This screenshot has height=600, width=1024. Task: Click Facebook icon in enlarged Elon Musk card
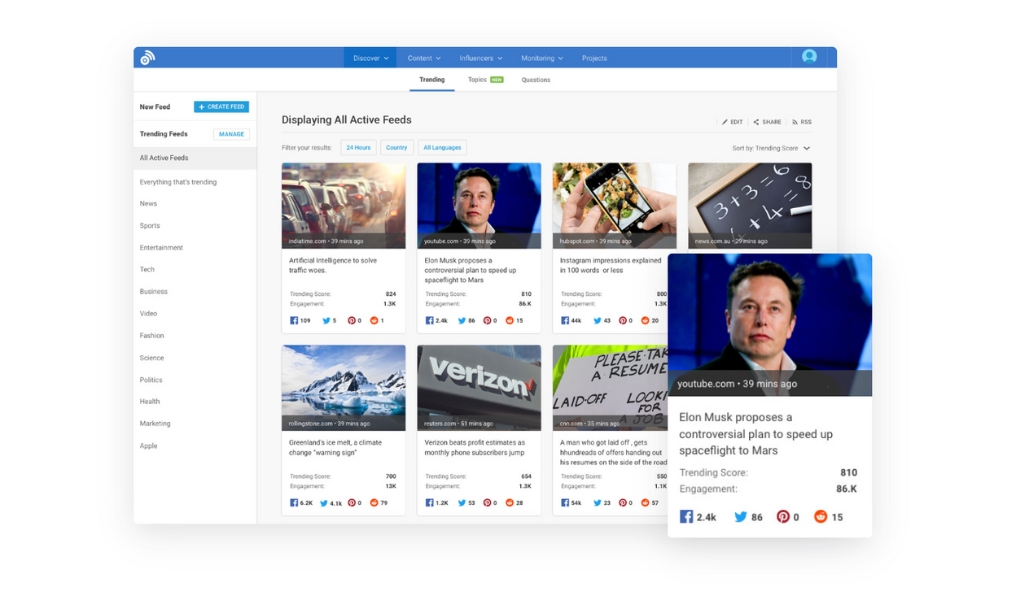[686, 516]
